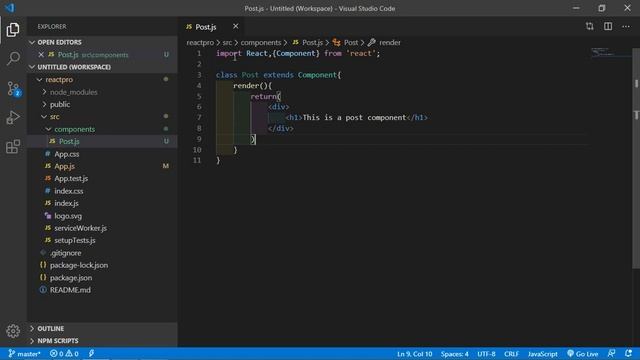The image size is (640, 360).
Task: Expand the Outline section
Action: (102, 329)
